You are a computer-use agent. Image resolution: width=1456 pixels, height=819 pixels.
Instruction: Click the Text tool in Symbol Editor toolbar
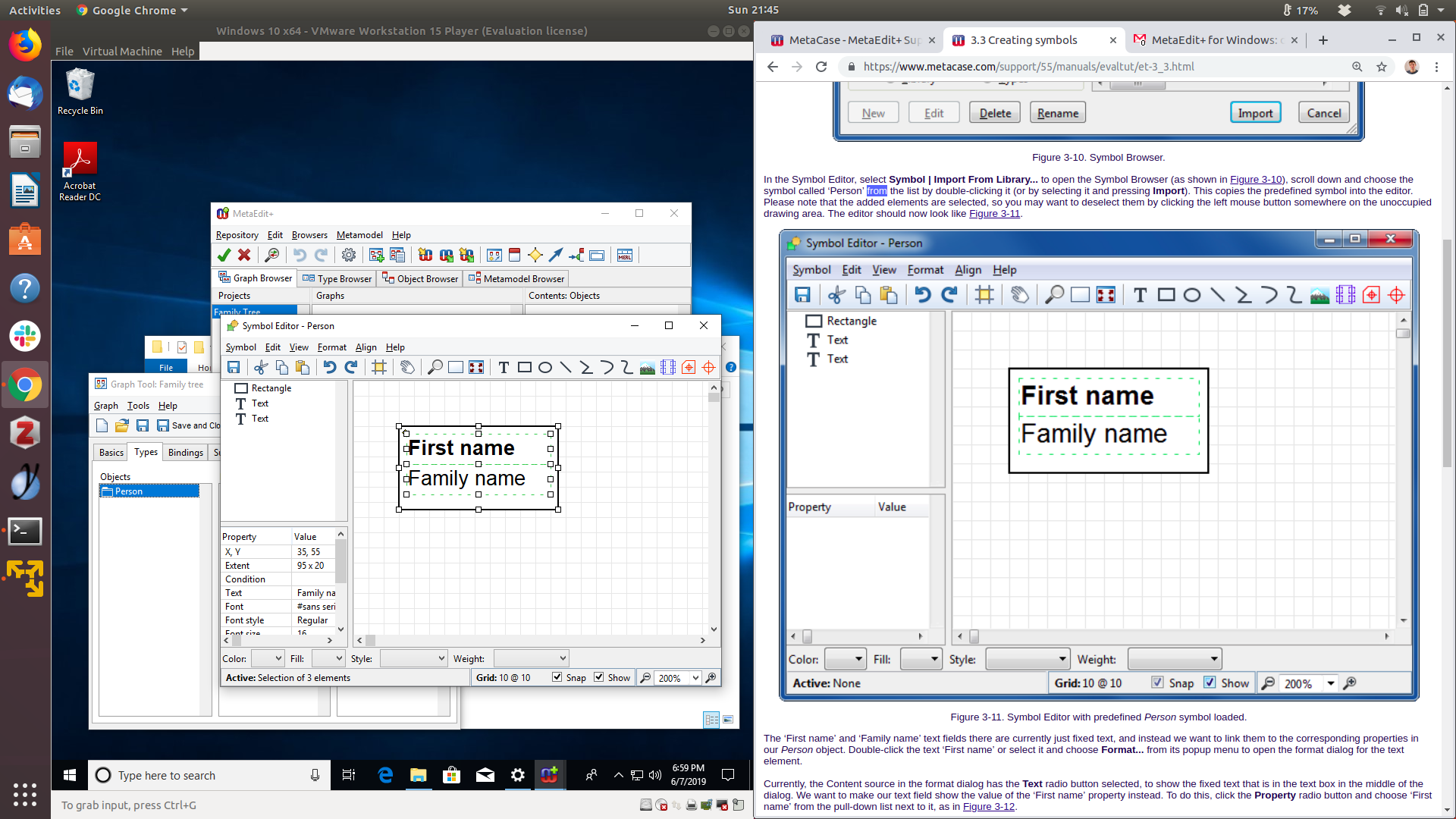pos(504,368)
